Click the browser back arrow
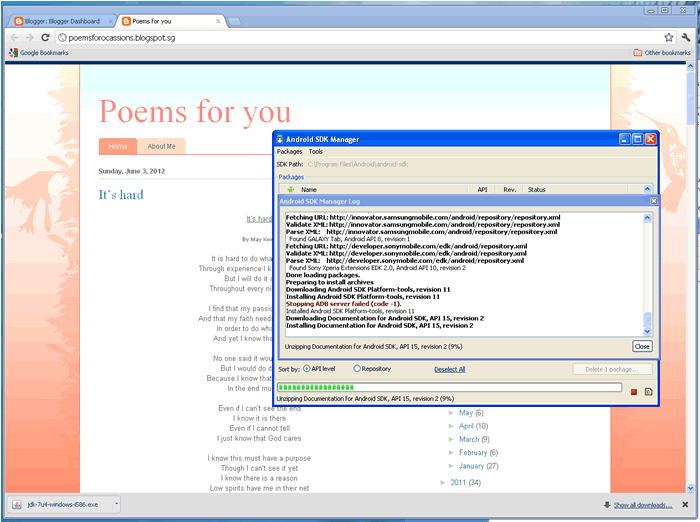The width and height of the screenshot is (700, 522). pos(14,38)
